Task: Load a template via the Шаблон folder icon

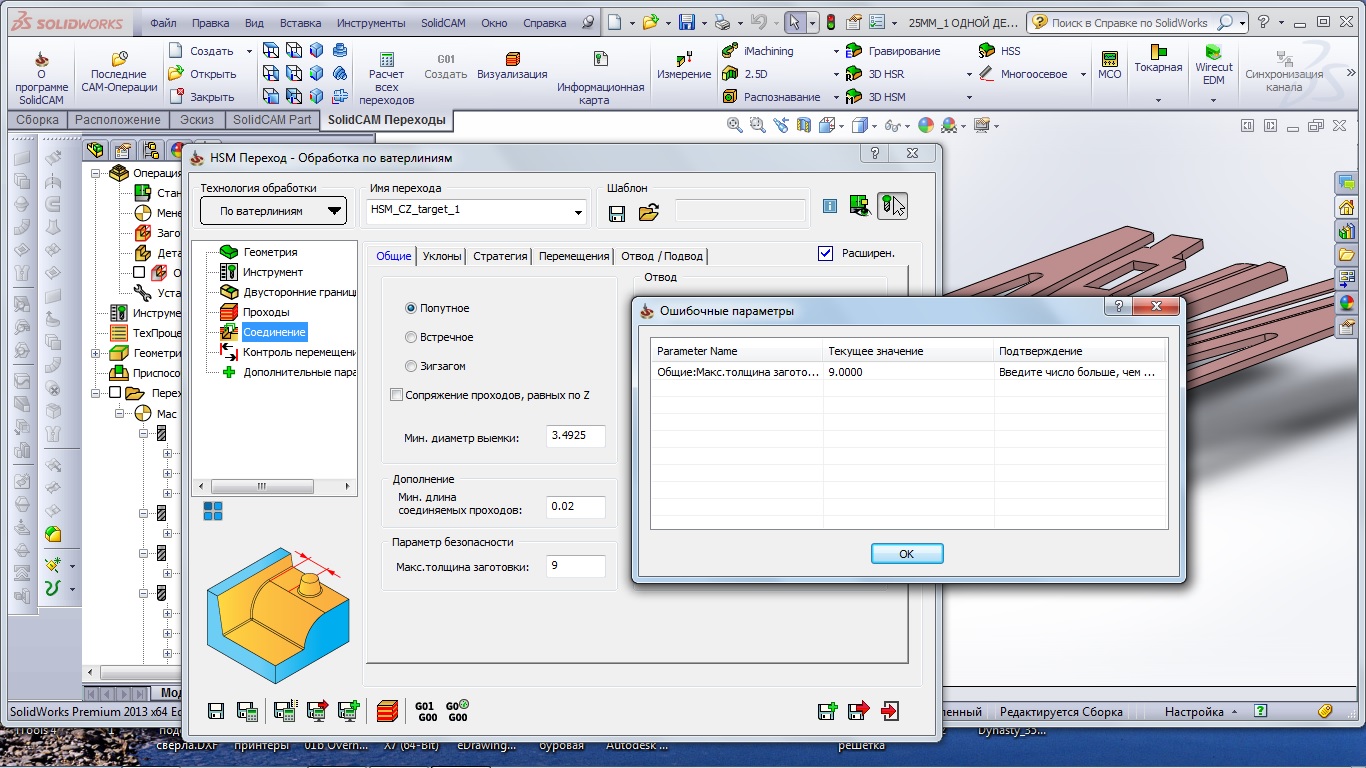Action: coord(649,212)
